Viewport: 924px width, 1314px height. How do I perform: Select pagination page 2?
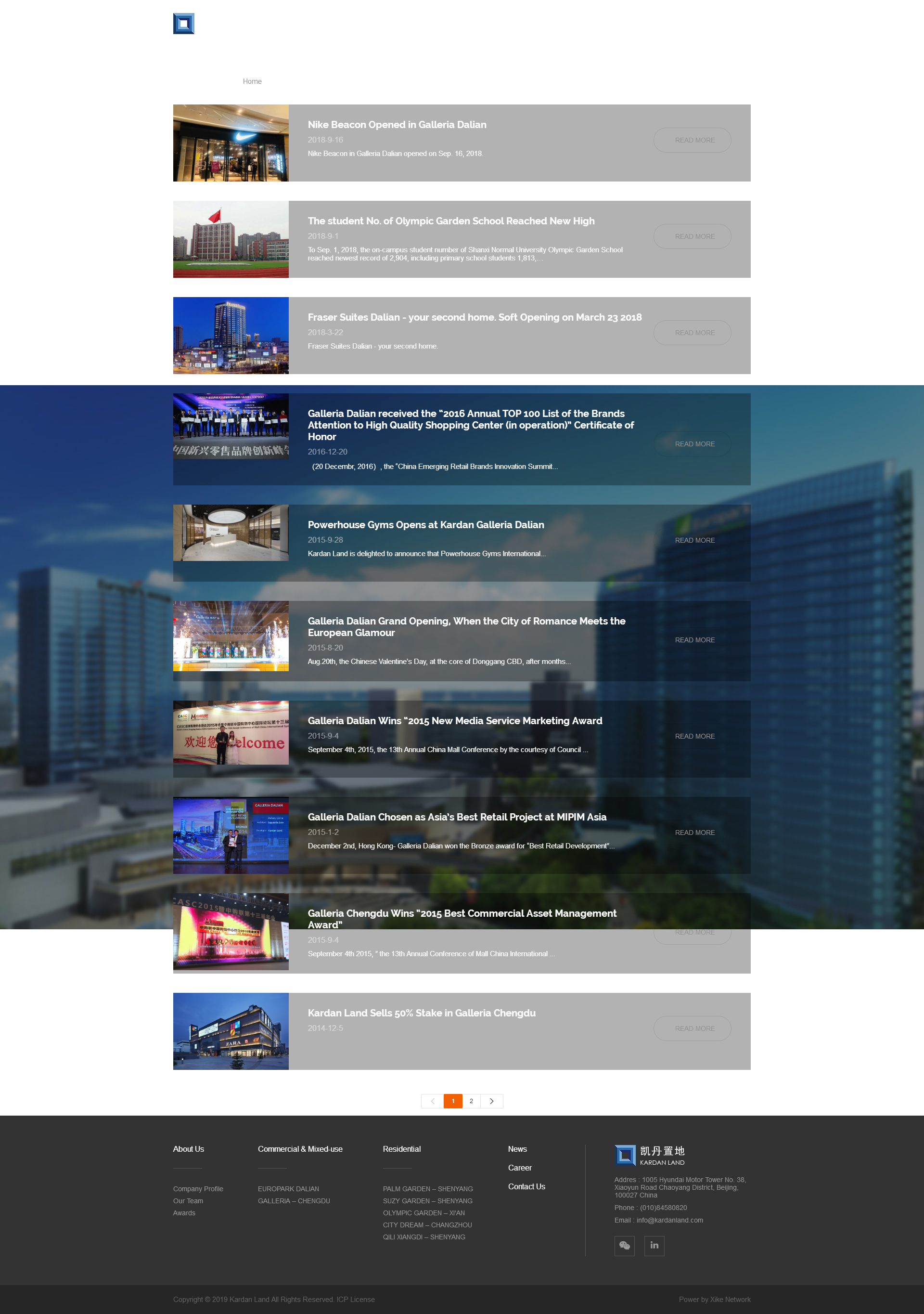472,1101
